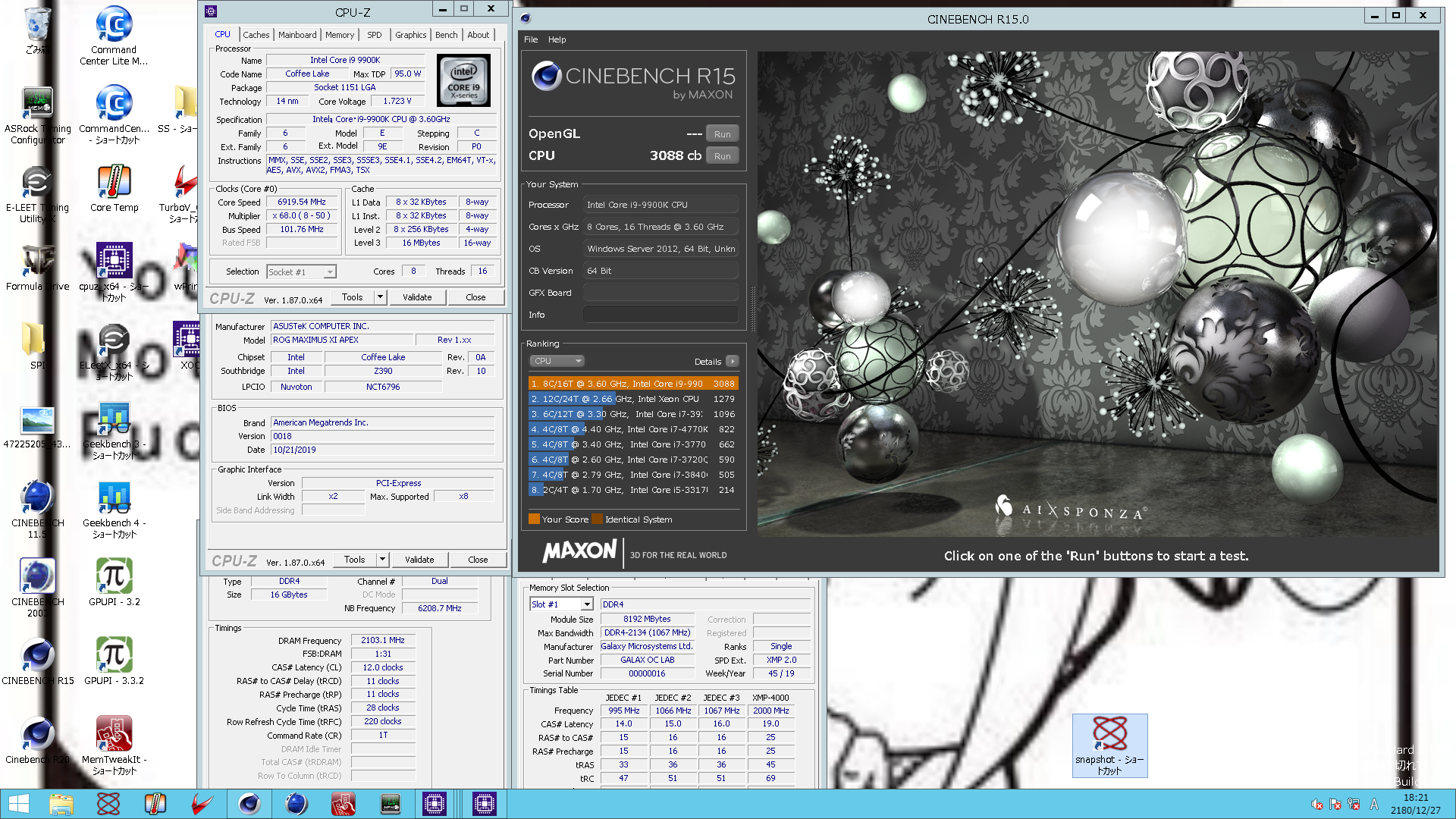This screenshot has height=819, width=1456.
Task: Open Cinebench R20 desktop icon
Action: [37, 740]
